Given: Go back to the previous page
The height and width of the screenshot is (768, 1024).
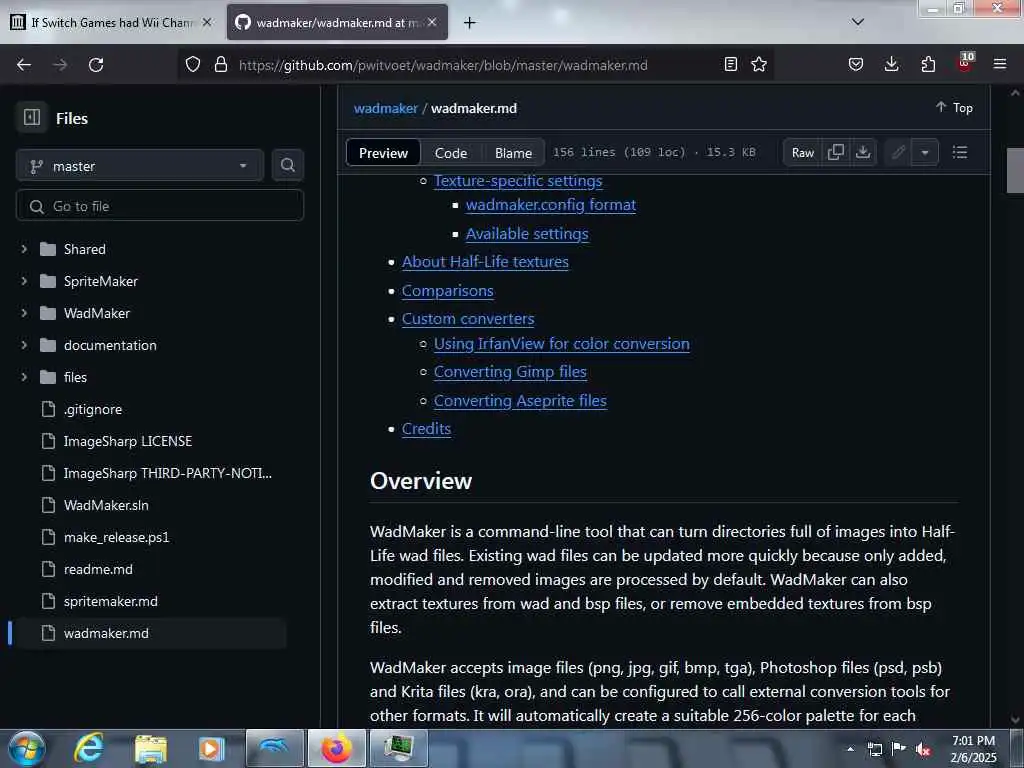Looking at the screenshot, I should (x=24, y=65).
